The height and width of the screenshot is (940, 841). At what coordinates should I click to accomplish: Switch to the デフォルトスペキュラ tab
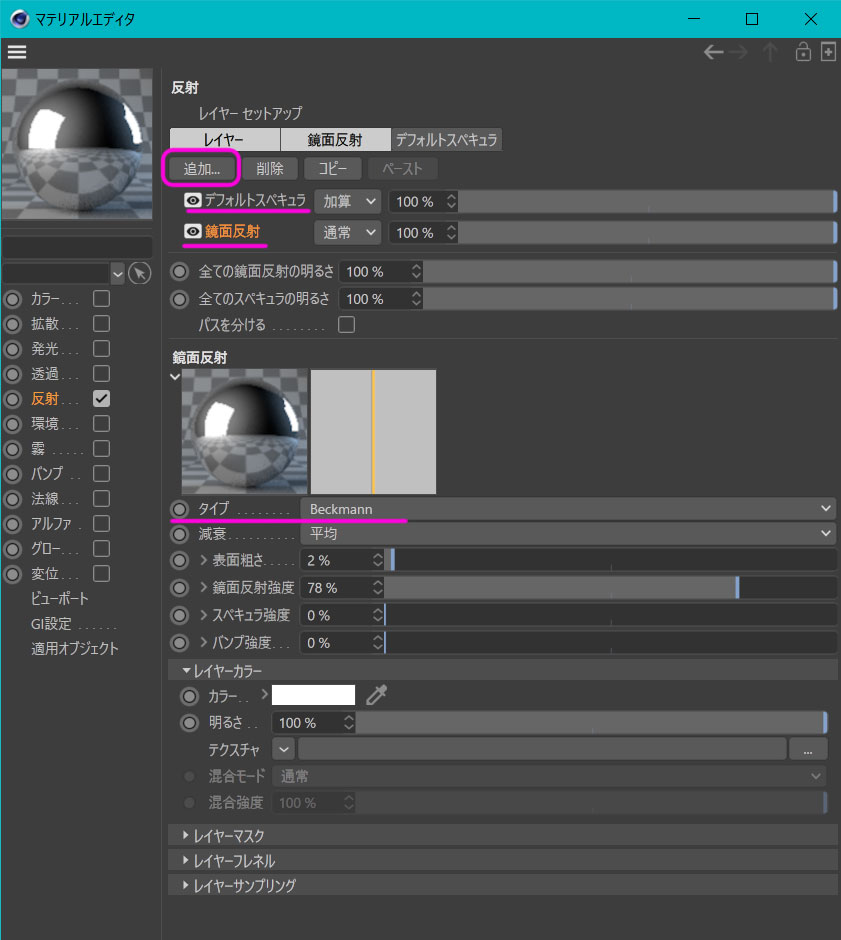[446, 140]
